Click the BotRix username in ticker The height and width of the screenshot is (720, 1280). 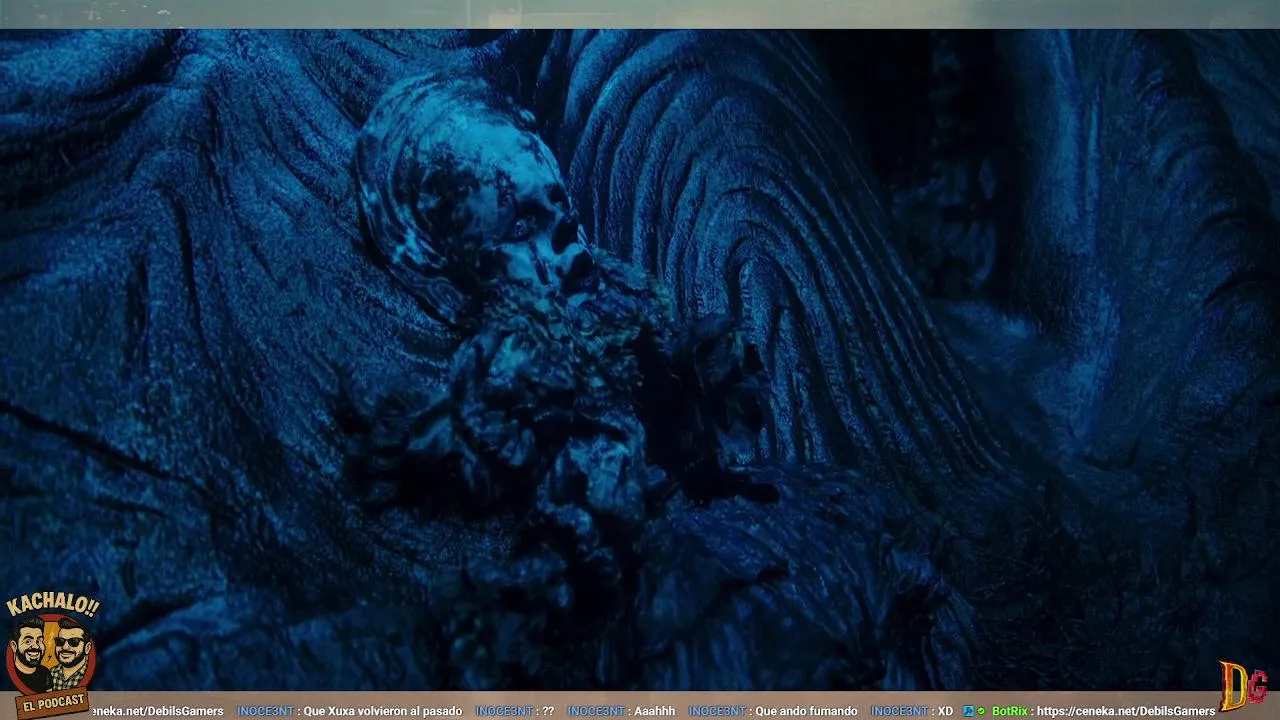click(x=1009, y=711)
